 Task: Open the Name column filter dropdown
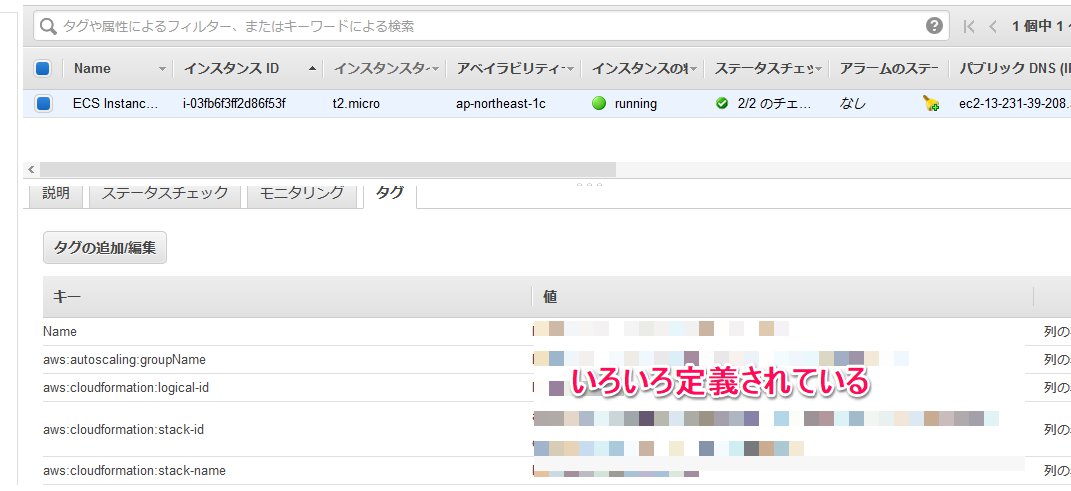coord(163,69)
